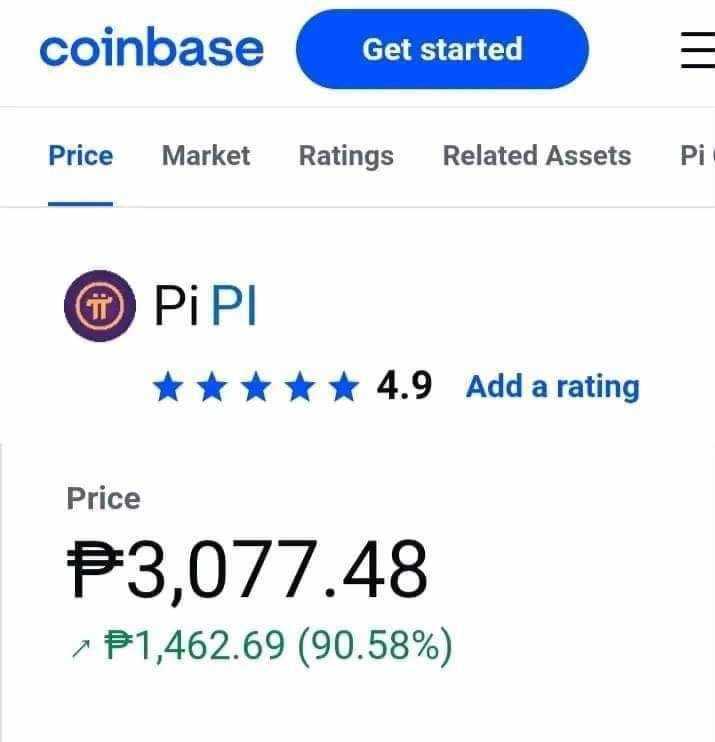Click the Get started button
This screenshot has height=742, width=715.
442,49
